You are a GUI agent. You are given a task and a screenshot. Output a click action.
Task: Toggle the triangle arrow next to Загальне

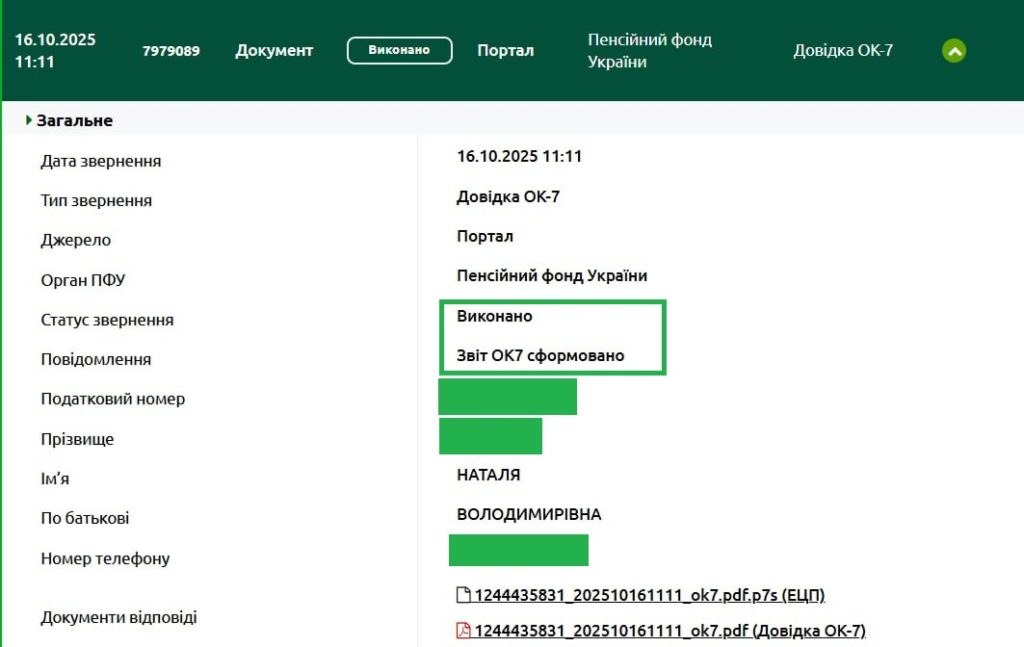tap(29, 120)
